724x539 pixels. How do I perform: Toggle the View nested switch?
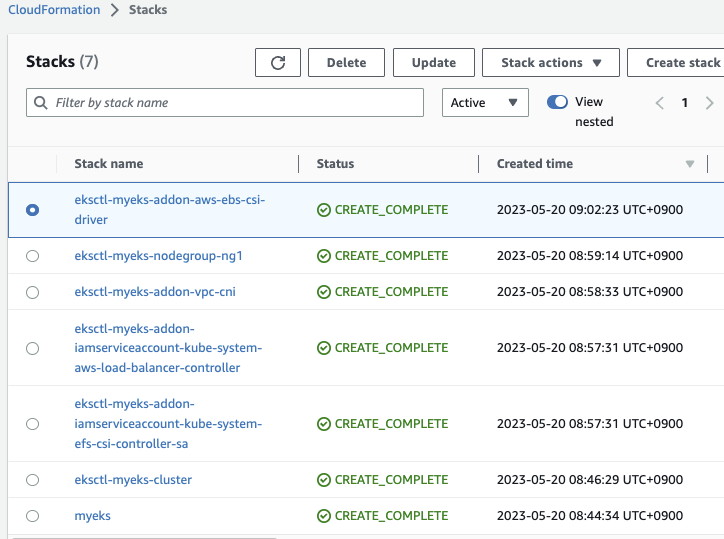tap(557, 102)
